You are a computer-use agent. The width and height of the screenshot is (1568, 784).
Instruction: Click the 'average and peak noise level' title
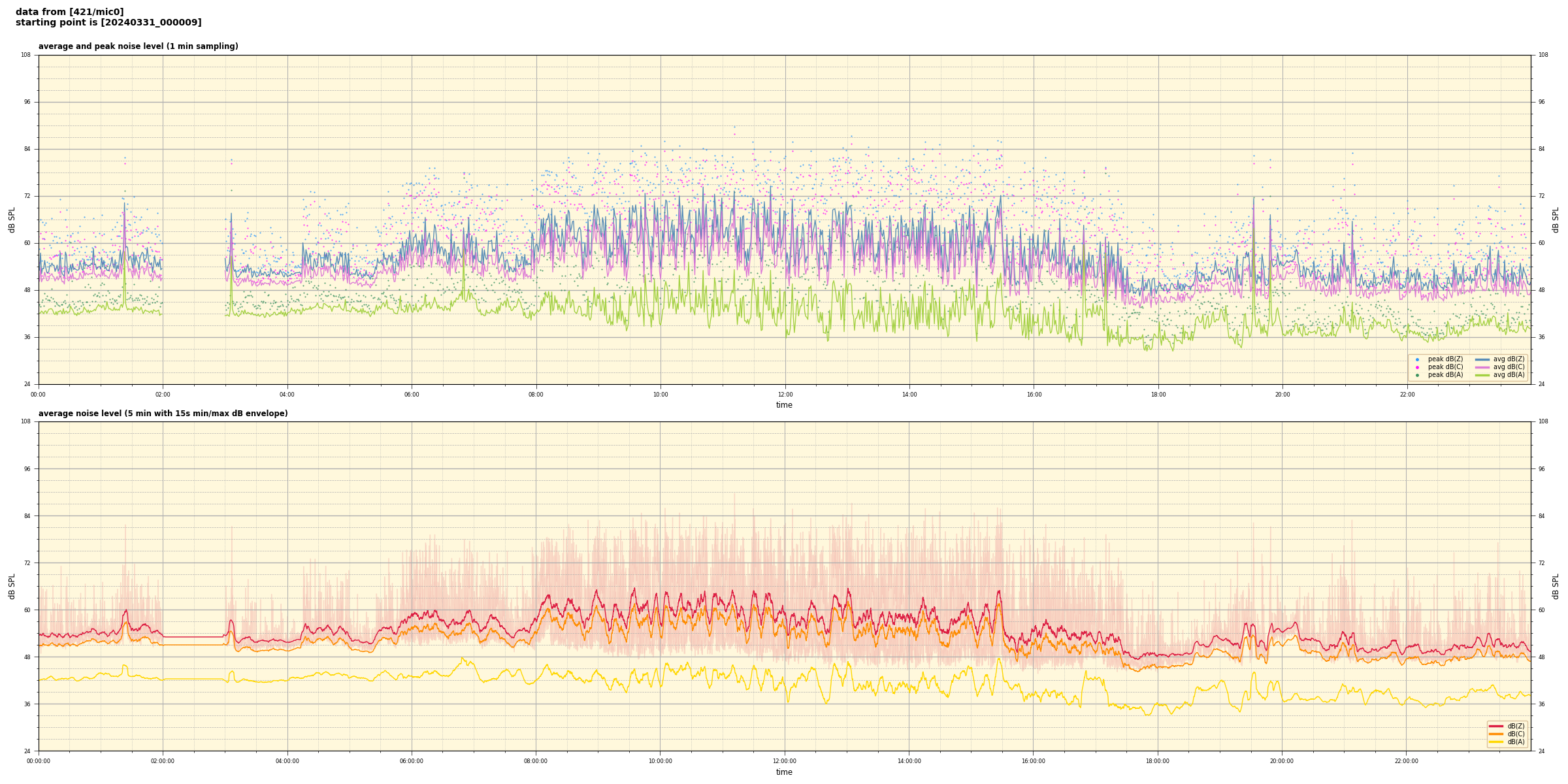(x=138, y=46)
